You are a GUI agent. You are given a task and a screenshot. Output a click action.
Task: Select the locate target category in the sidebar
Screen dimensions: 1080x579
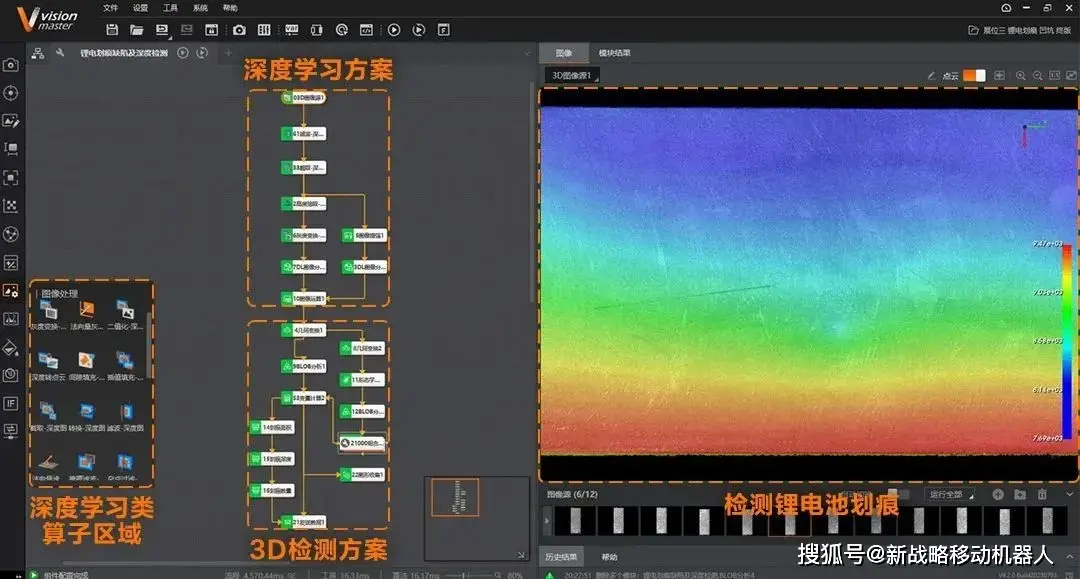(x=10, y=93)
